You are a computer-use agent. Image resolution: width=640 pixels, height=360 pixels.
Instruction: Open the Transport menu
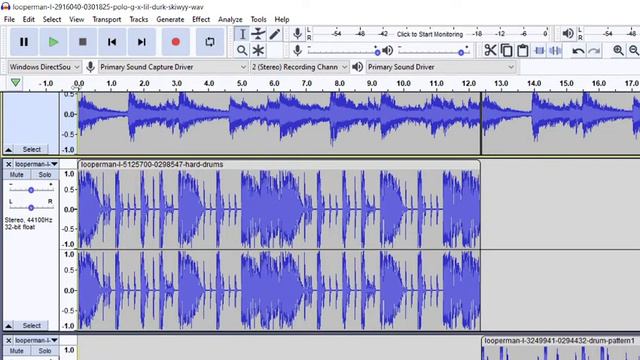[x=107, y=19]
